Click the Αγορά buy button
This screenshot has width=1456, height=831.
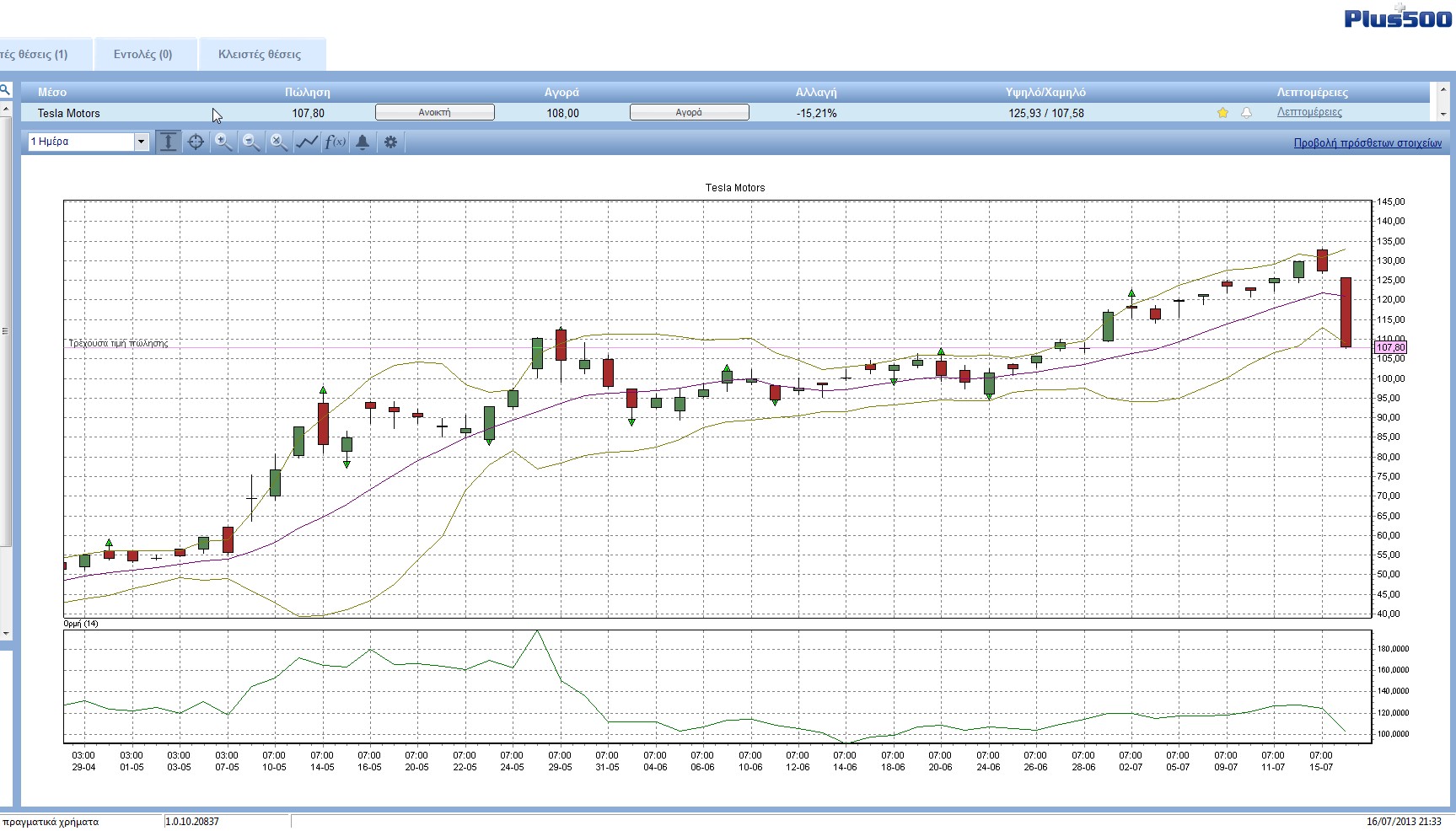click(x=690, y=112)
